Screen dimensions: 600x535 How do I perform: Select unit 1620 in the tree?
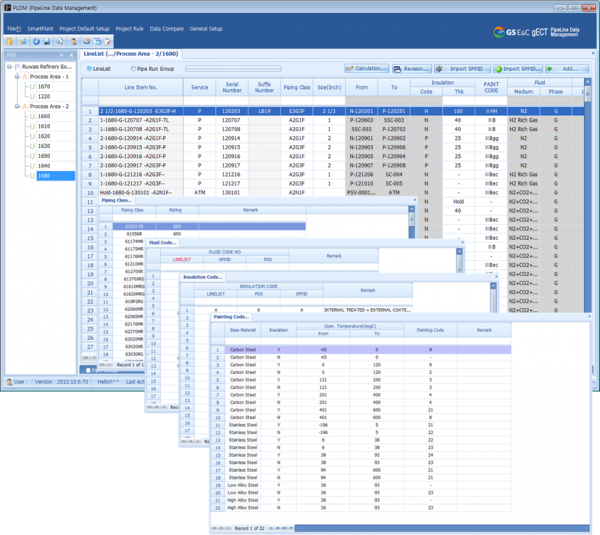(43, 135)
